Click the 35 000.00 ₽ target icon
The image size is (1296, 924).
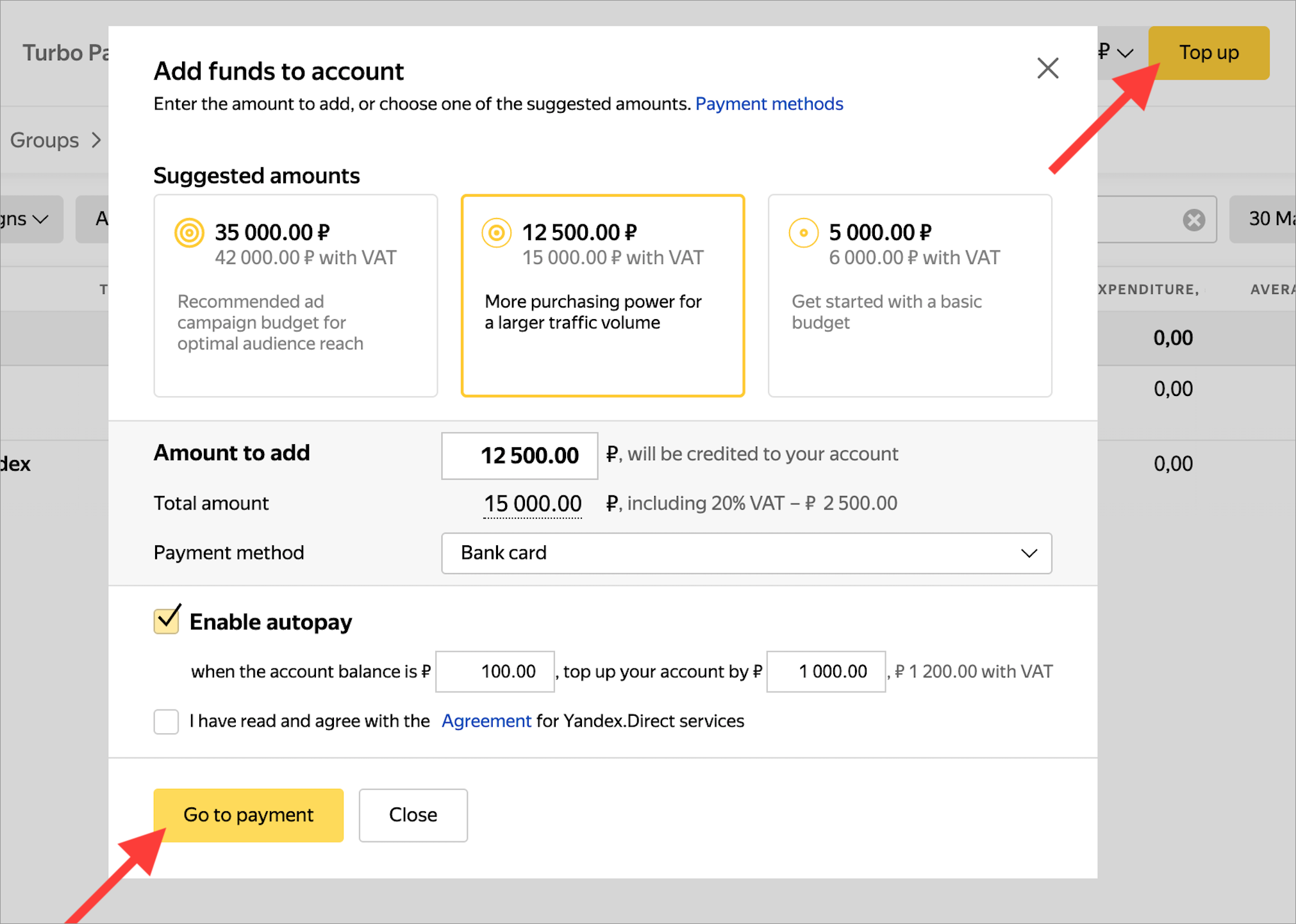tap(189, 233)
